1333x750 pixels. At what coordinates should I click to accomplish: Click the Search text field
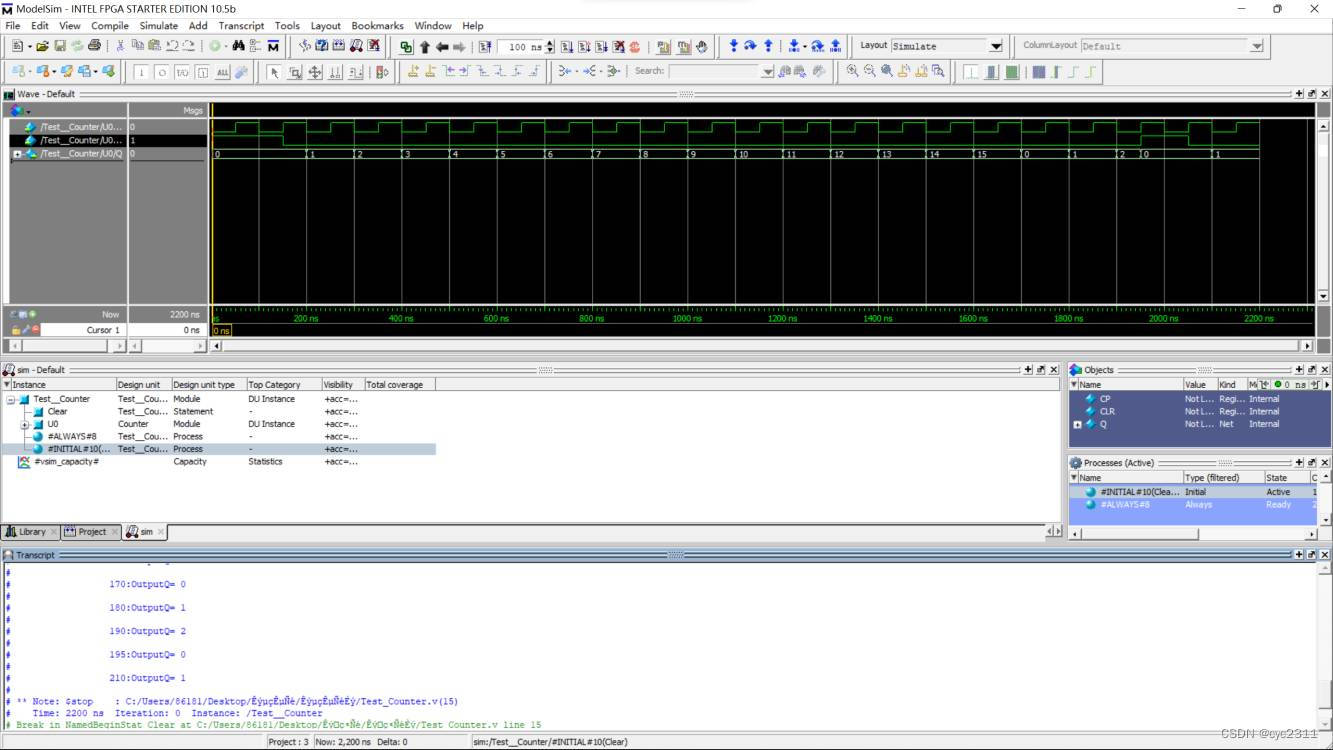(x=714, y=71)
